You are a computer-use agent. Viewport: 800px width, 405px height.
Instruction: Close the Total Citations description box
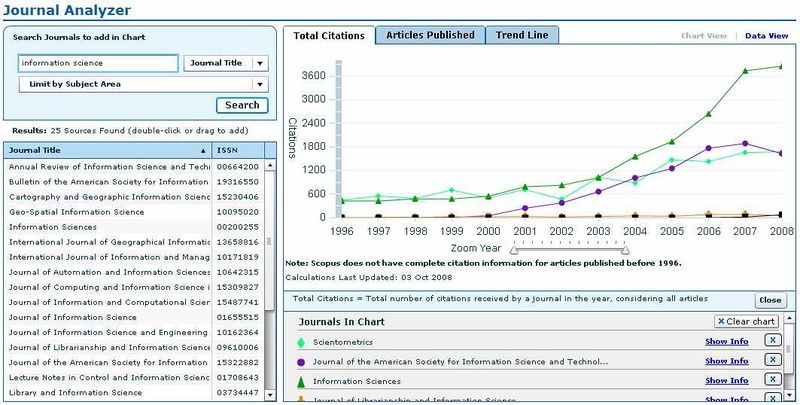point(769,300)
